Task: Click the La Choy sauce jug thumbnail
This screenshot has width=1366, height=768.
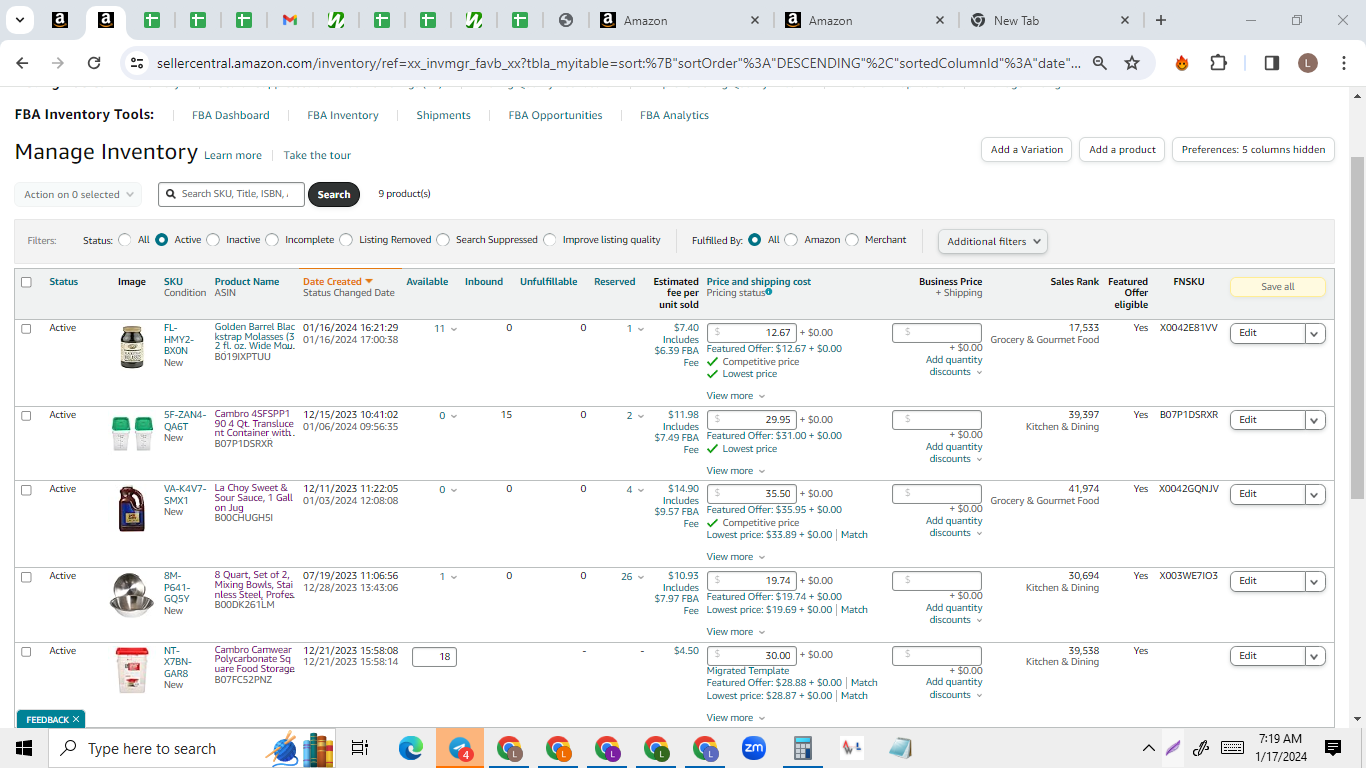Action: [132, 508]
